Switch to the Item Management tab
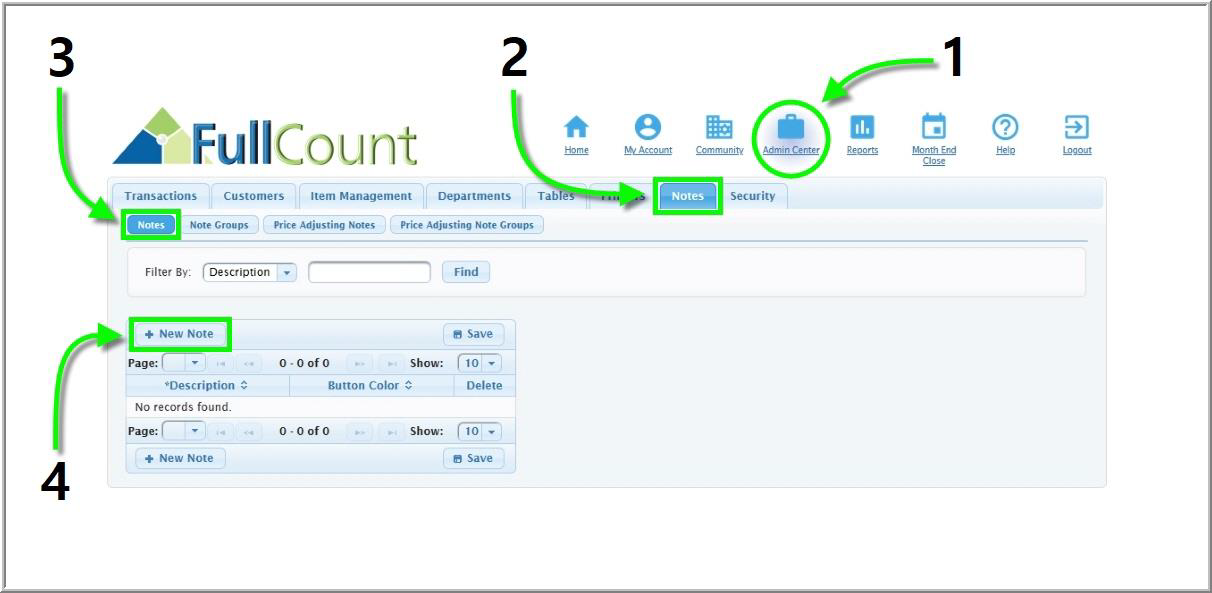The width and height of the screenshot is (1212, 593). pyautogui.click(x=360, y=196)
